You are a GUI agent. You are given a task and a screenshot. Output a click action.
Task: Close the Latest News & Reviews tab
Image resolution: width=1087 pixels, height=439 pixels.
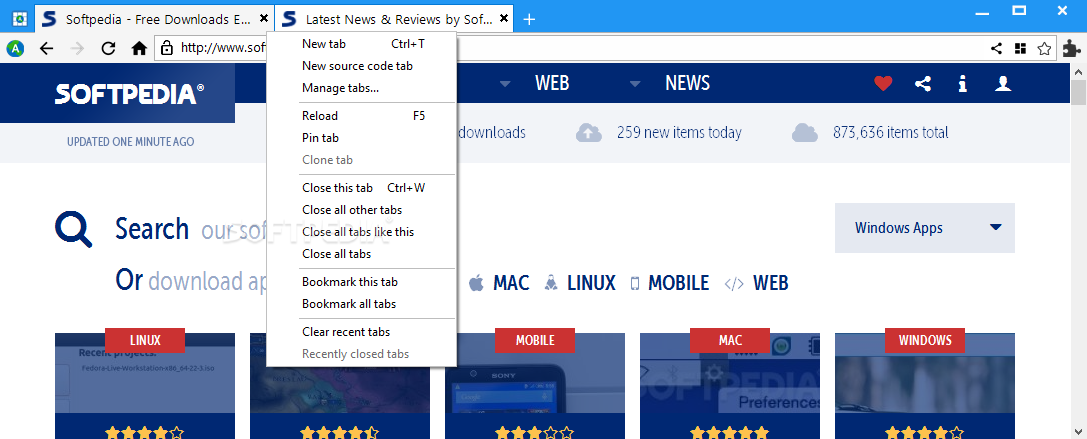pyautogui.click(x=503, y=19)
